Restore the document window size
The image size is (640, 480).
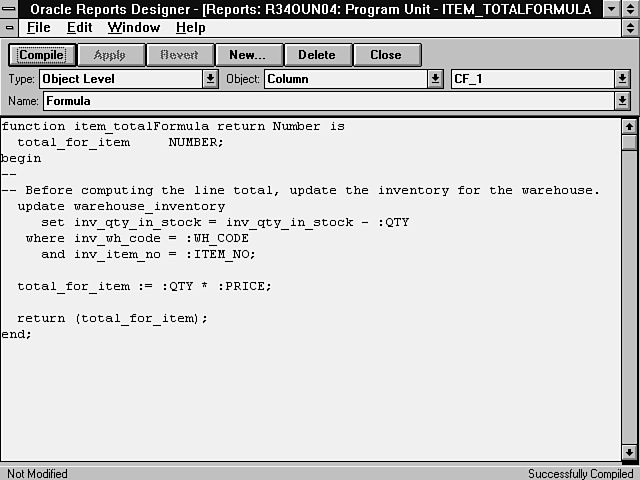pyautogui.click(x=629, y=27)
